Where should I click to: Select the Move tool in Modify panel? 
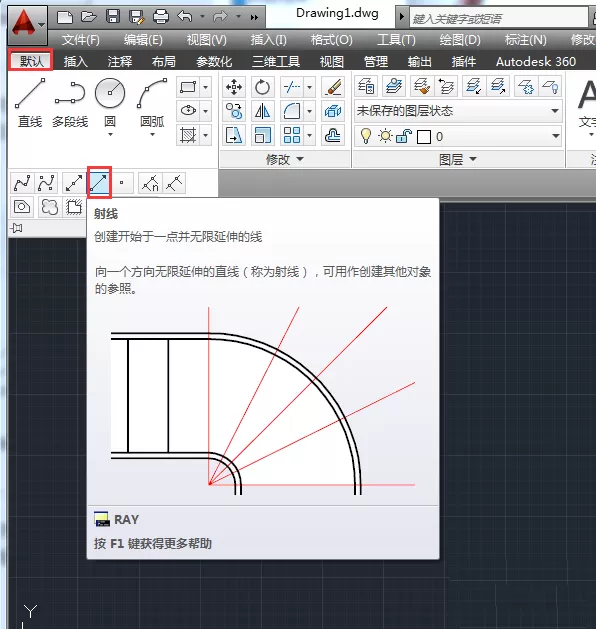point(234,87)
